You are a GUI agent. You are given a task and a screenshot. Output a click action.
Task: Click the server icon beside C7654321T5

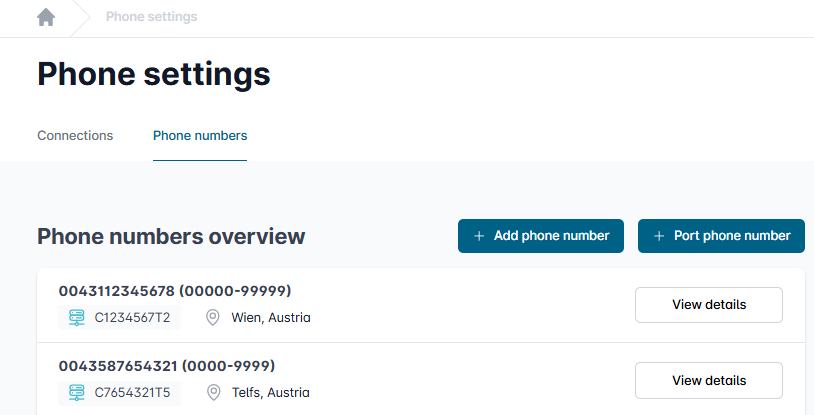pyautogui.click(x=76, y=393)
